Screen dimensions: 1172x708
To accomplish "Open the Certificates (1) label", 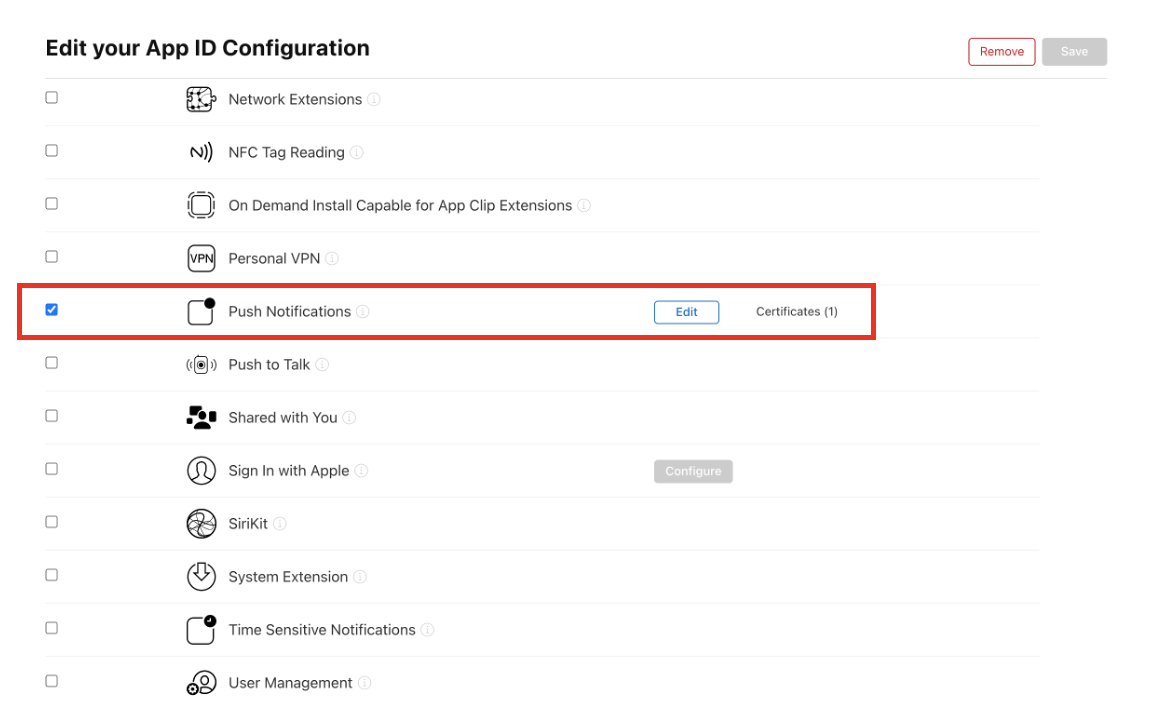I will point(796,312).
